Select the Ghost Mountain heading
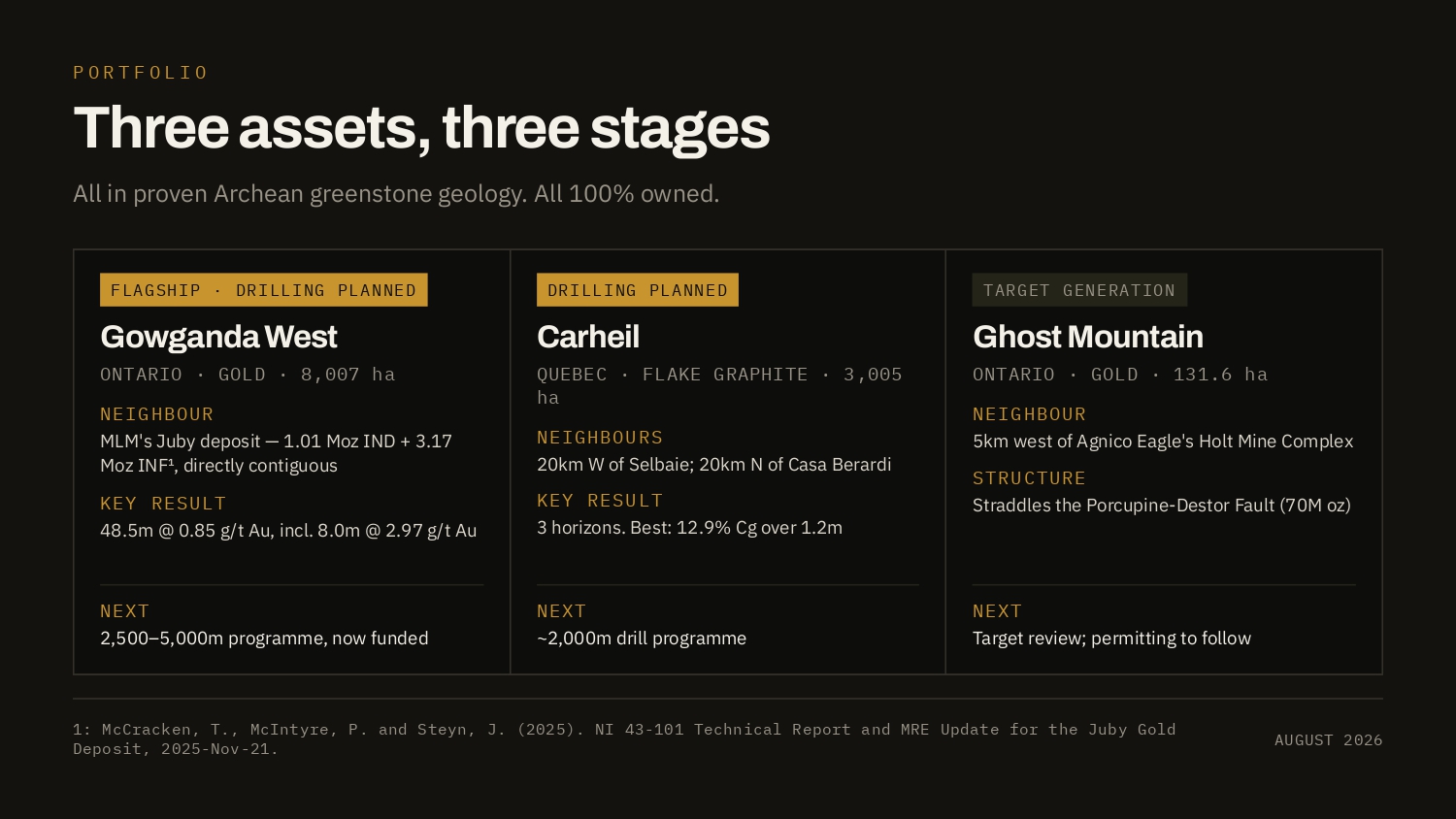Screen dimensions: 1456x819 click(x=1088, y=337)
